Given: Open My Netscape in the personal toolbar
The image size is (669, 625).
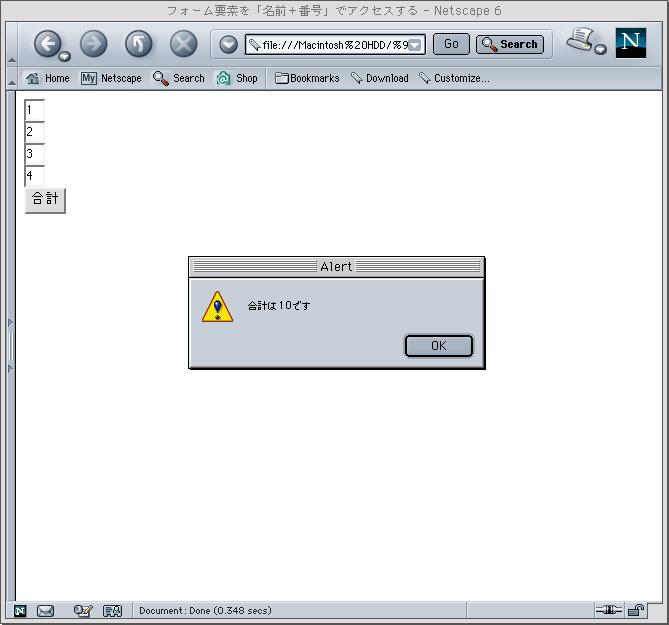Looking at the screenshot, I should [x=111, y=78].
